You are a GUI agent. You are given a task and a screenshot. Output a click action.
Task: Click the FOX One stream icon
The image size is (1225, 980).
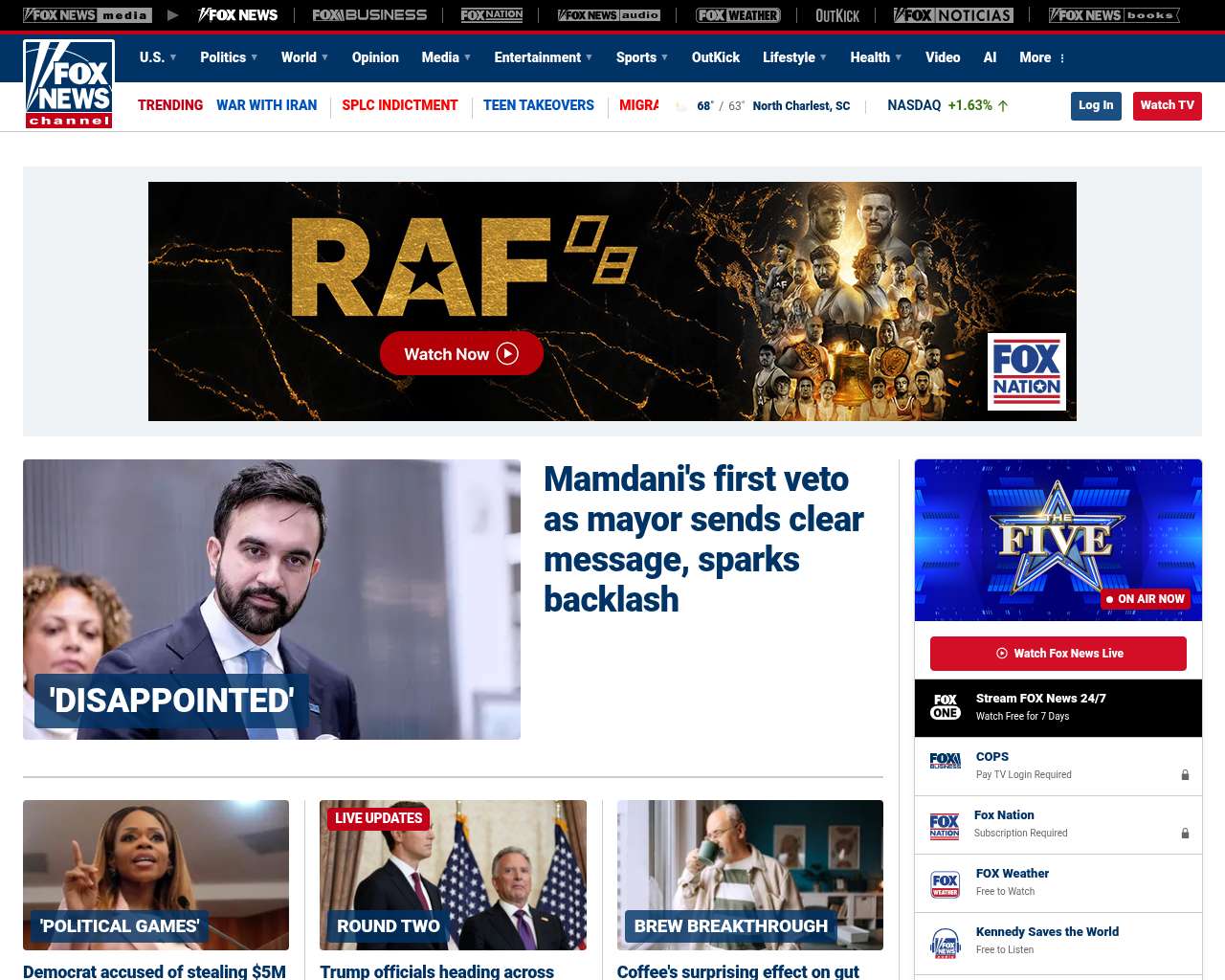pos(946,707)
